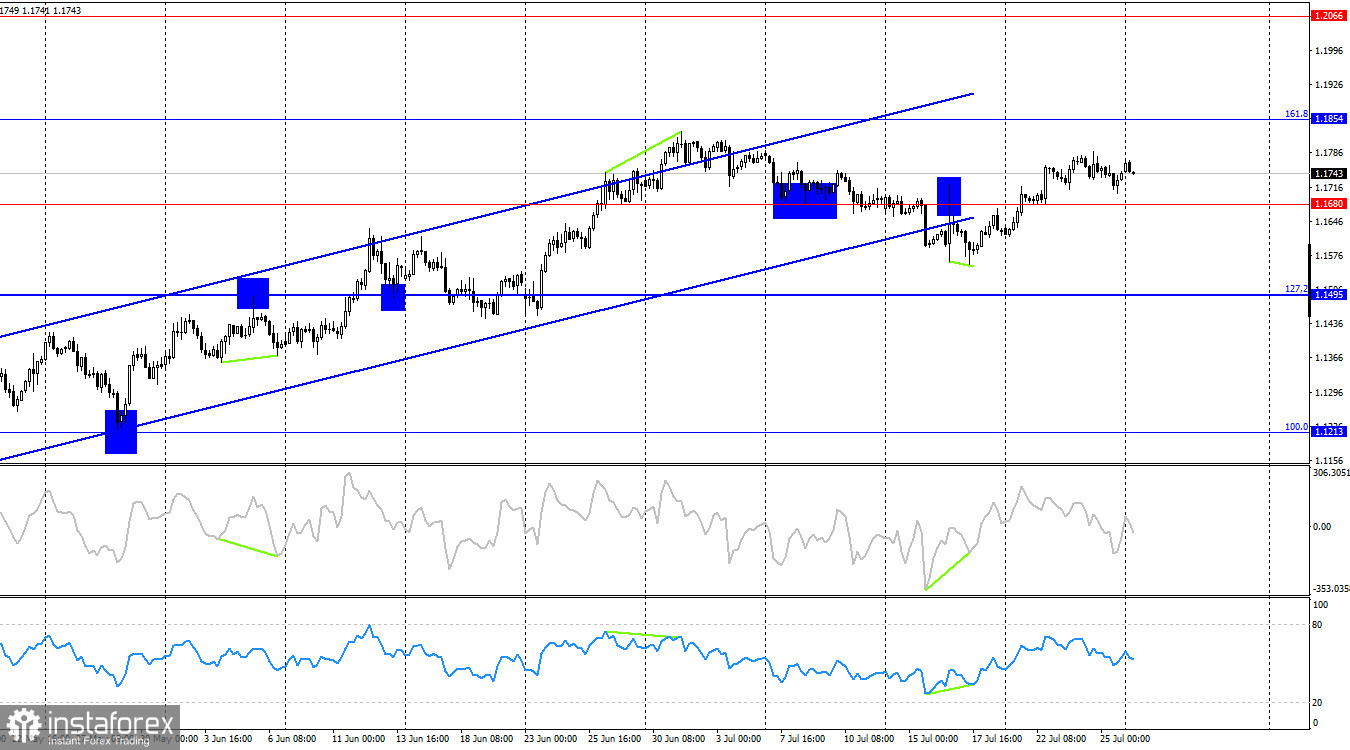Select the wide blue rectangle above 7 Jul 16:00
This screenshot has width=1350, height=750.
(805, 200)
